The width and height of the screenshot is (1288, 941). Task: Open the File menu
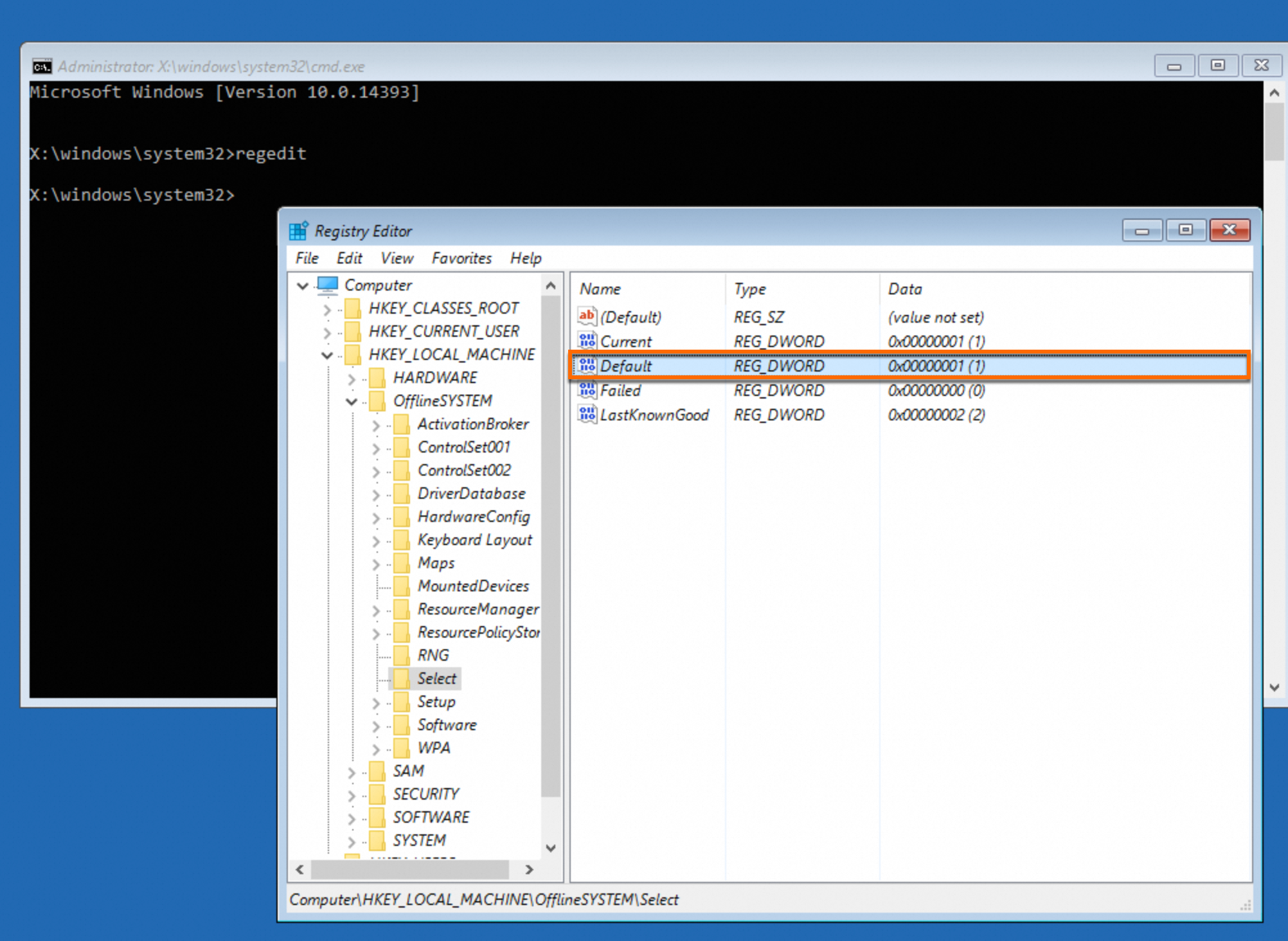[x=307, y=258]
